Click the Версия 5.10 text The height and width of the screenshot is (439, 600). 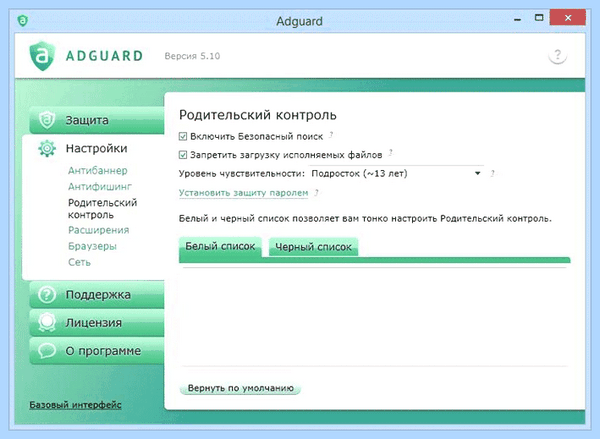[x=192, y=56]
